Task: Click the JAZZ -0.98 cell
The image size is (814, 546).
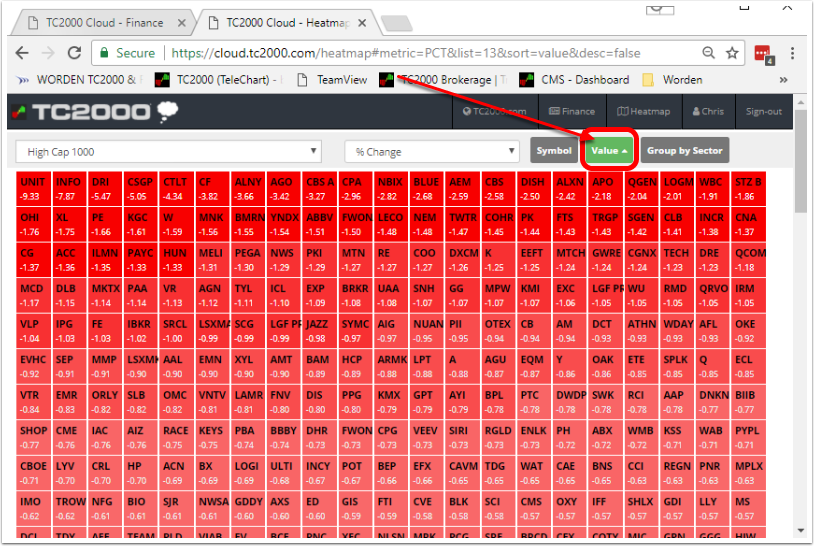Action: point(320,331)
